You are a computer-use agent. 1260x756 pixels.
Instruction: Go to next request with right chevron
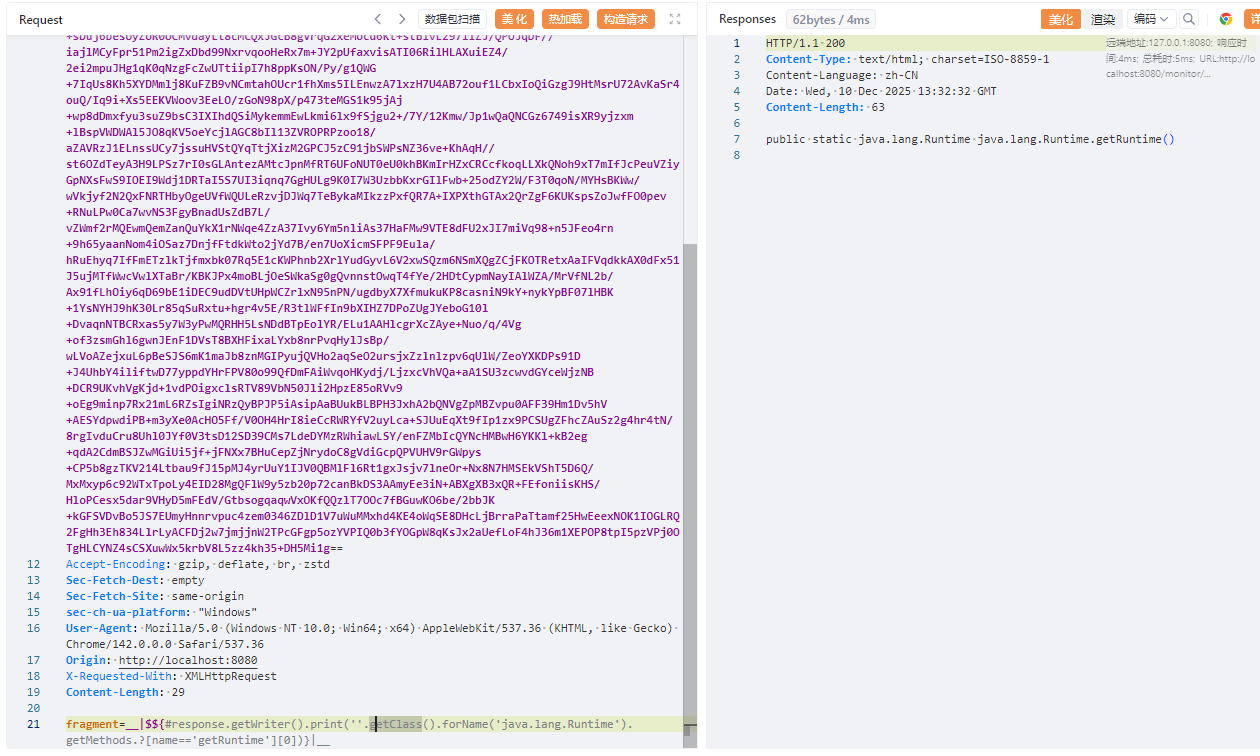(x=402, y=19)
